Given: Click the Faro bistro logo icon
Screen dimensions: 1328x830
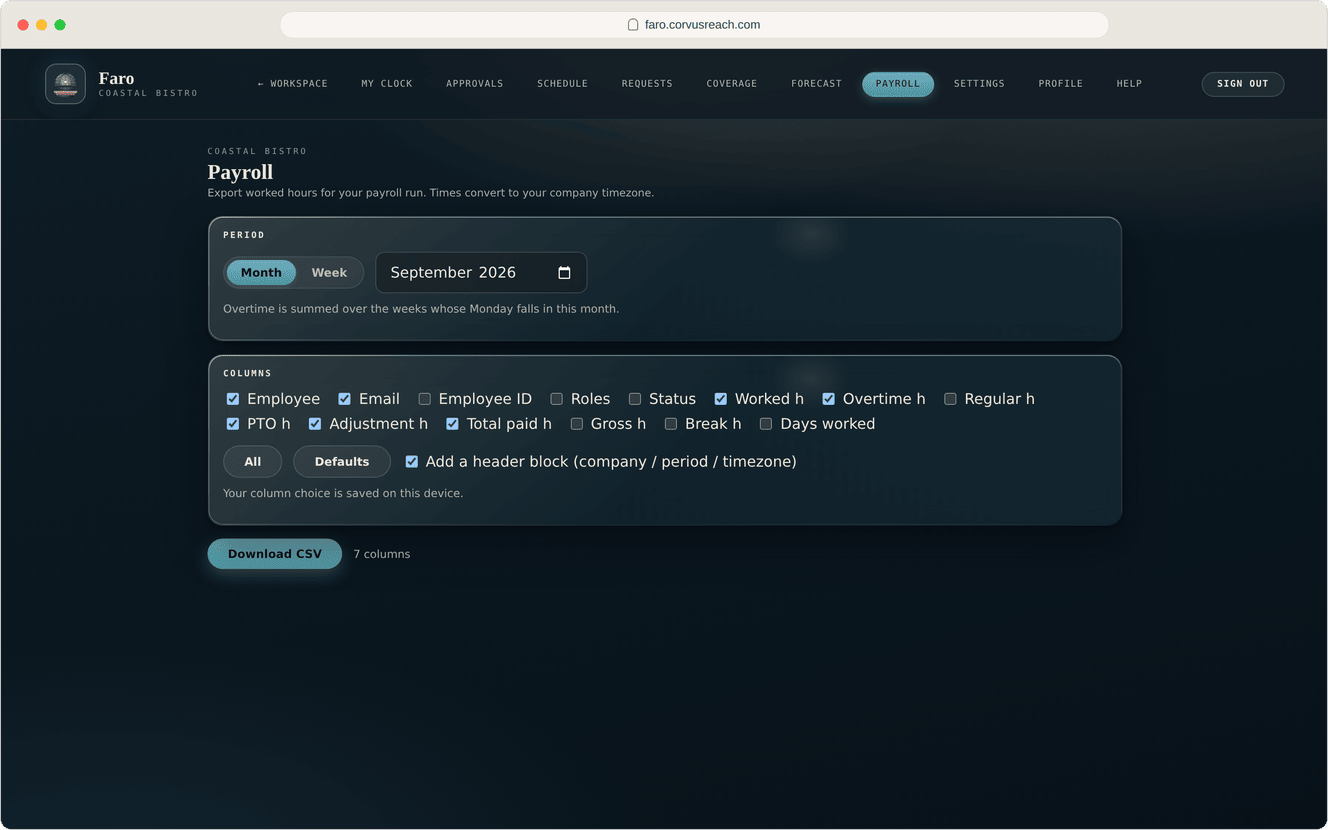Looking at the screenshot, I should tap(65, 84).
